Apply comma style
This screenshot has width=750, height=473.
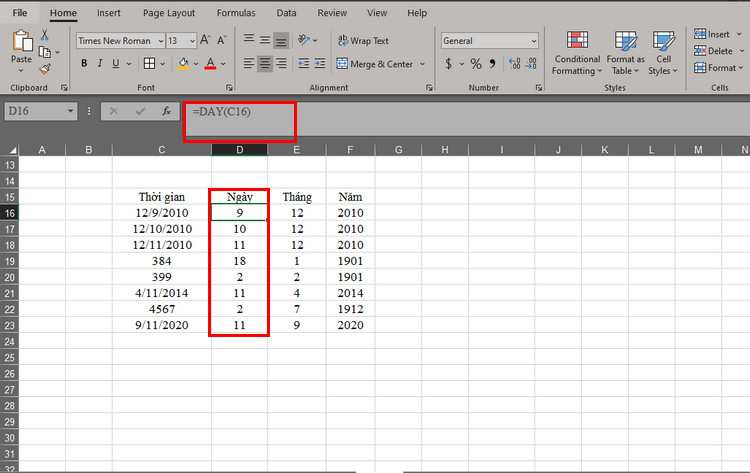(x=493, y=63)
